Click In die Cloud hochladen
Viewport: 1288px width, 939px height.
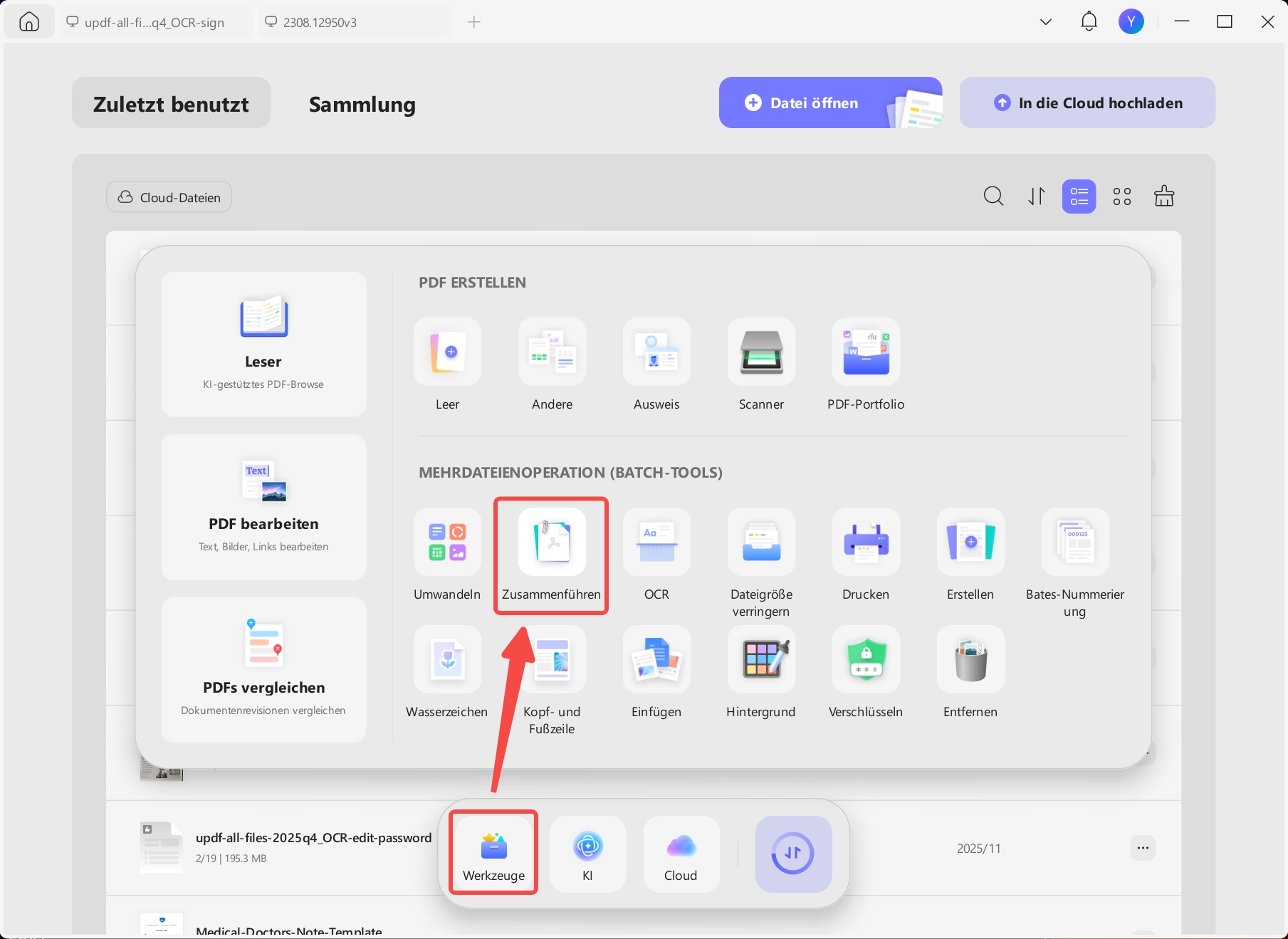tap(1087, 103)
